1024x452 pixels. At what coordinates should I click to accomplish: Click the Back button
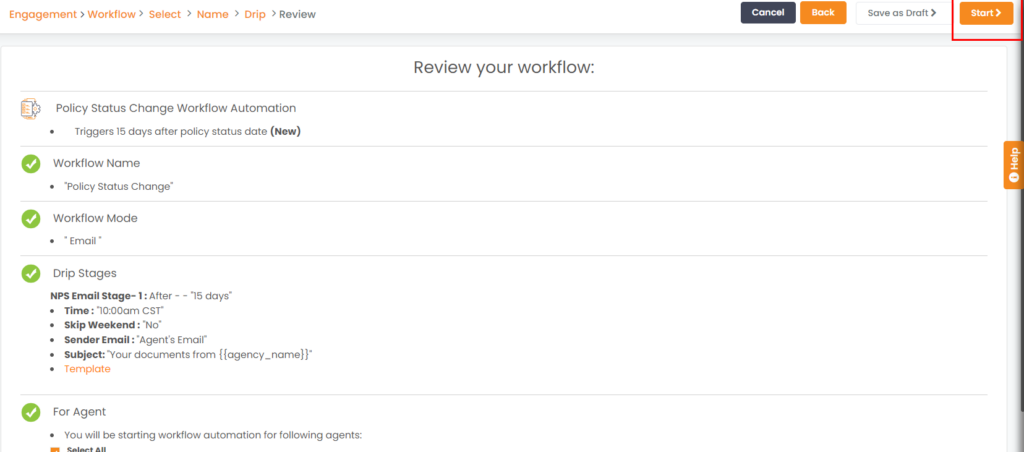pos(823,12)
